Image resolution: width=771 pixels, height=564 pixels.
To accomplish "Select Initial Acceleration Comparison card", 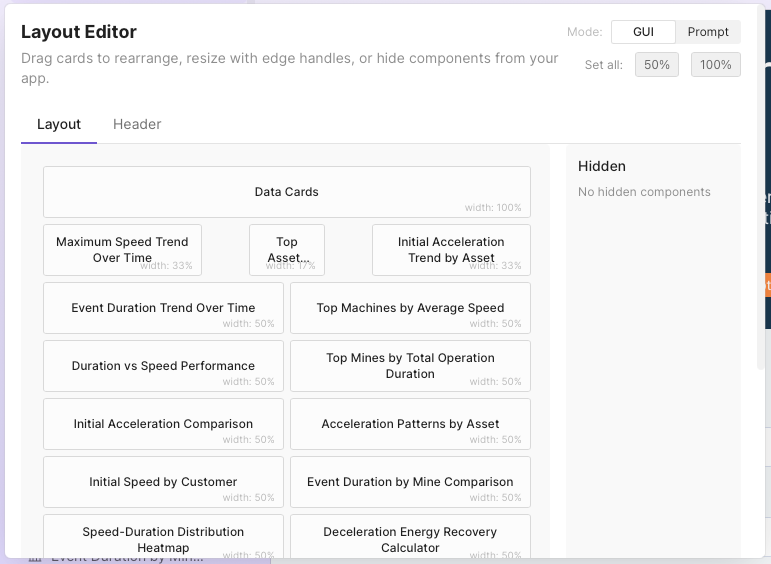I will [x=163, y=424].
